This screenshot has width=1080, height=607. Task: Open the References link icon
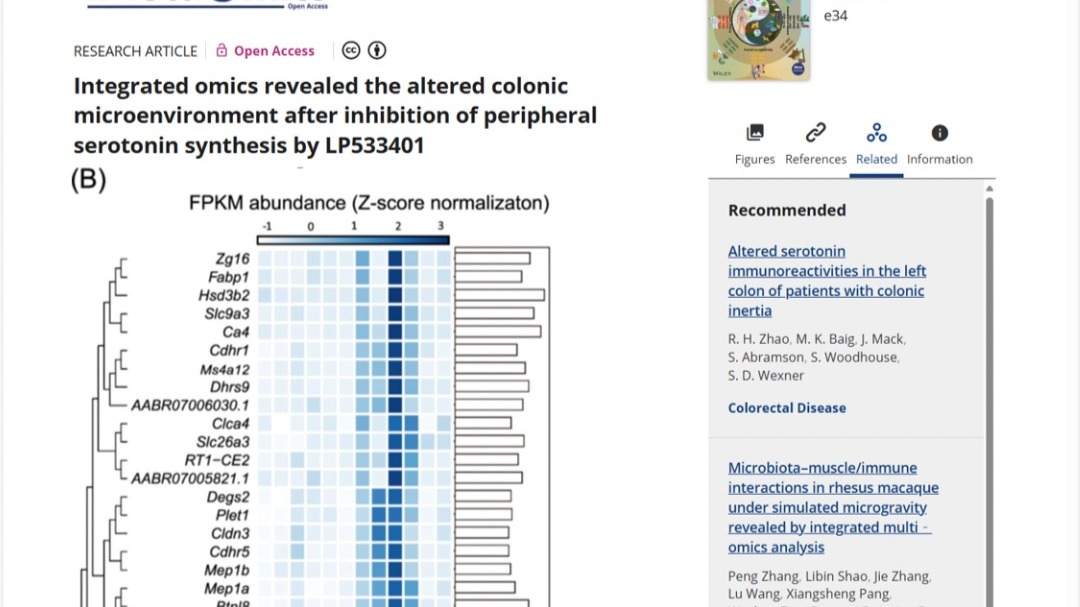click(816, 133)
